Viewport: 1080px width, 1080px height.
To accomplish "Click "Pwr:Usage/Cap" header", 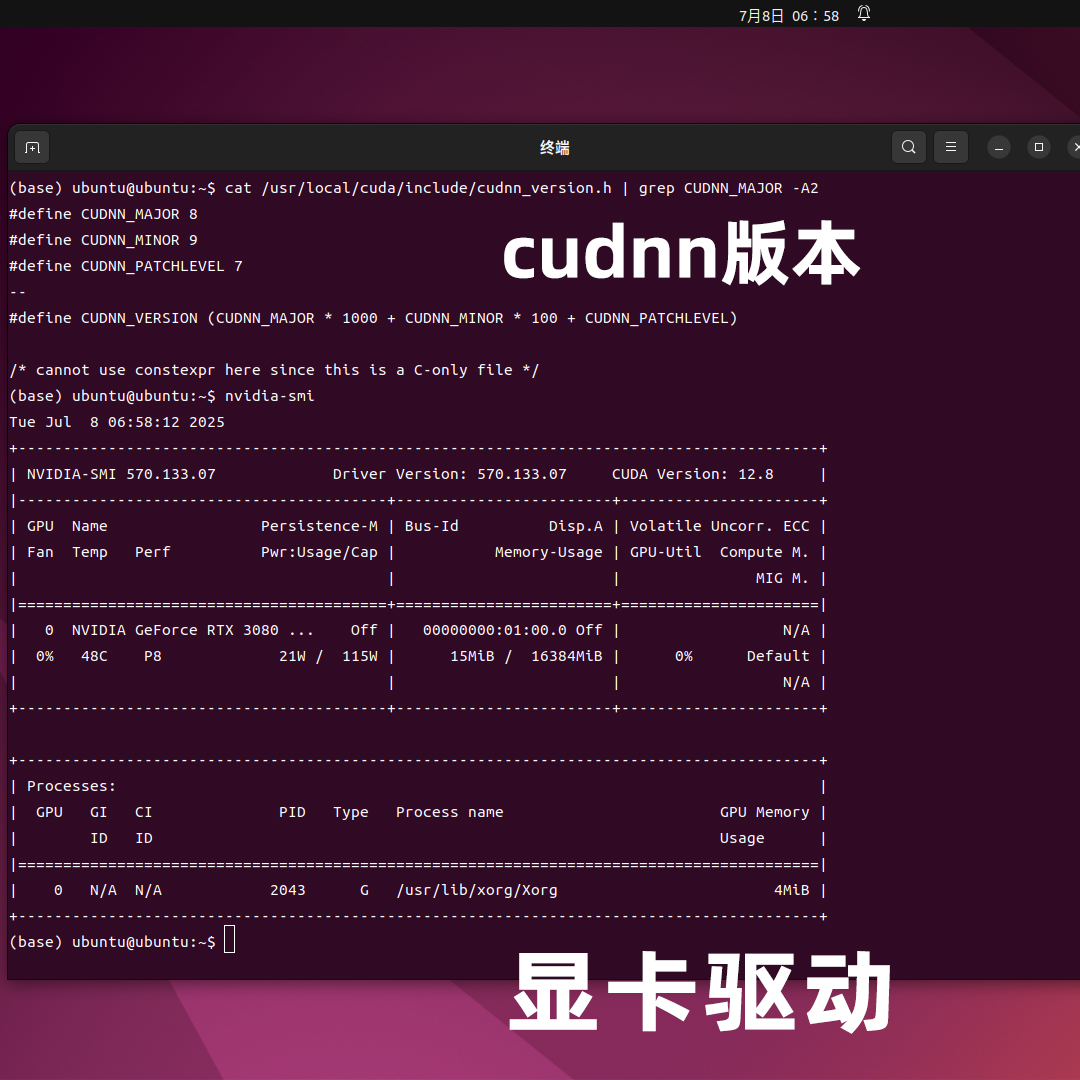I will (320, 552).
